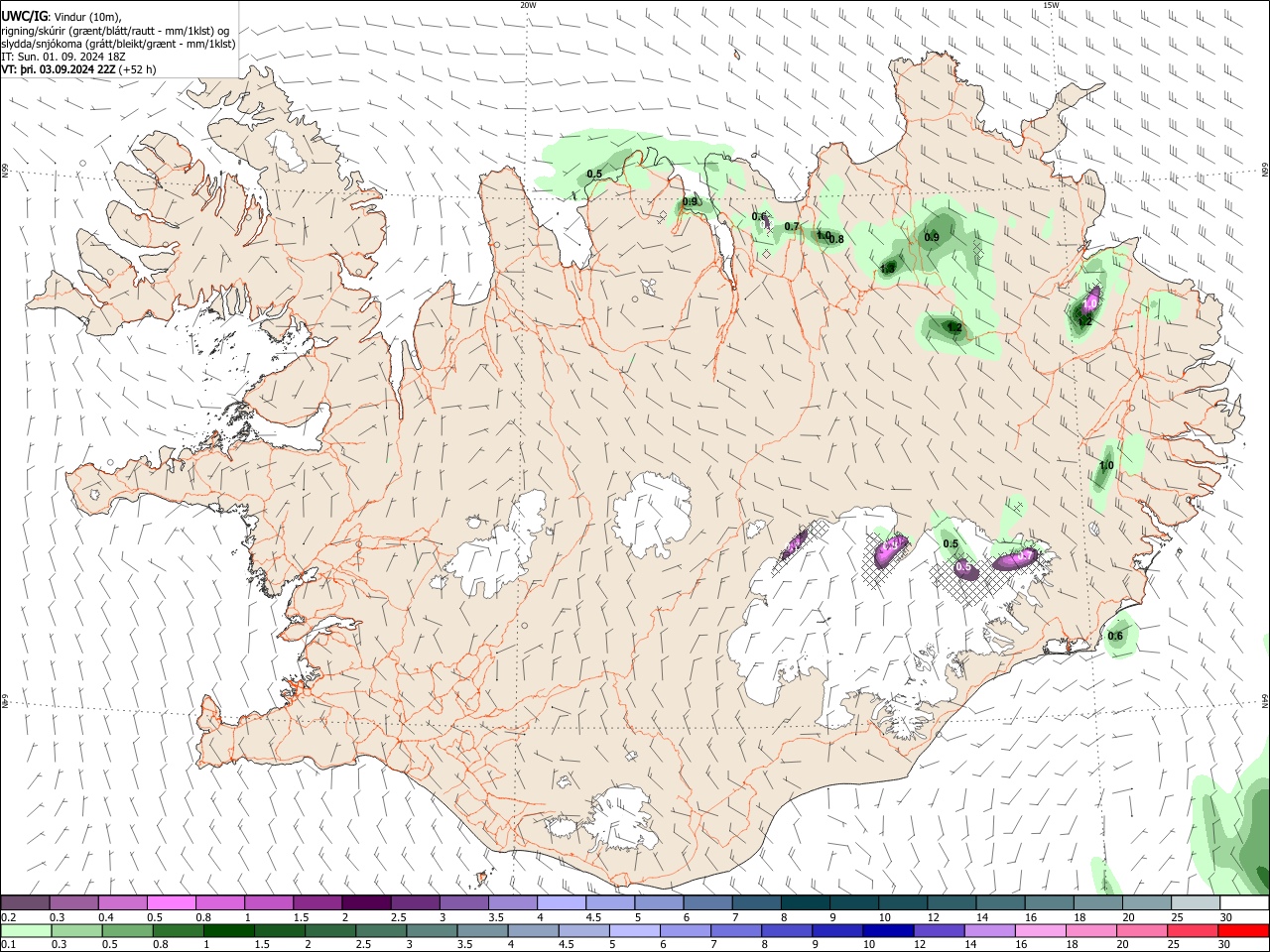Click the 'rigning/skúrir' legend description line

click(x=116, y=31)
